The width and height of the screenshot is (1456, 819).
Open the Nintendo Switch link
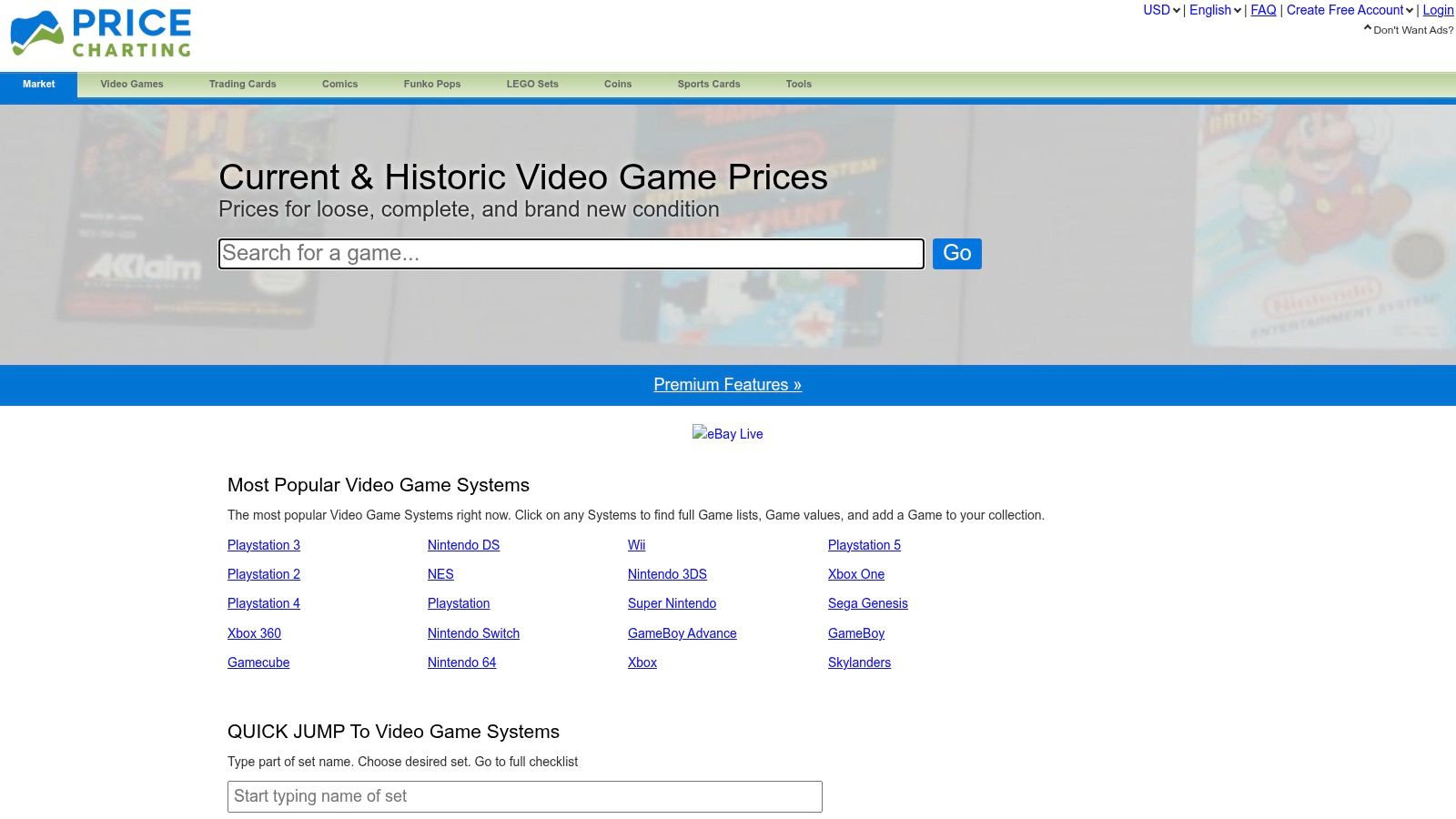click(x=473, y=633)
